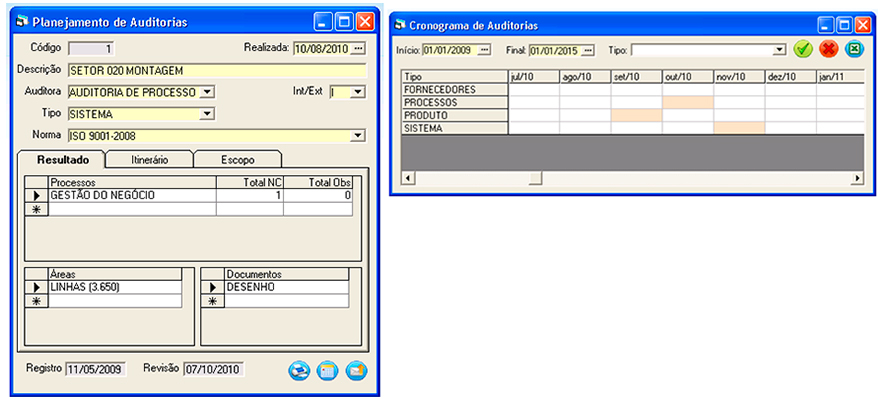This screenshot has width=887, height=400.
Task: Click the Descrição field SETOR 020 MONTAGEM
Action: pyautogui.click(x=217, y=70)
